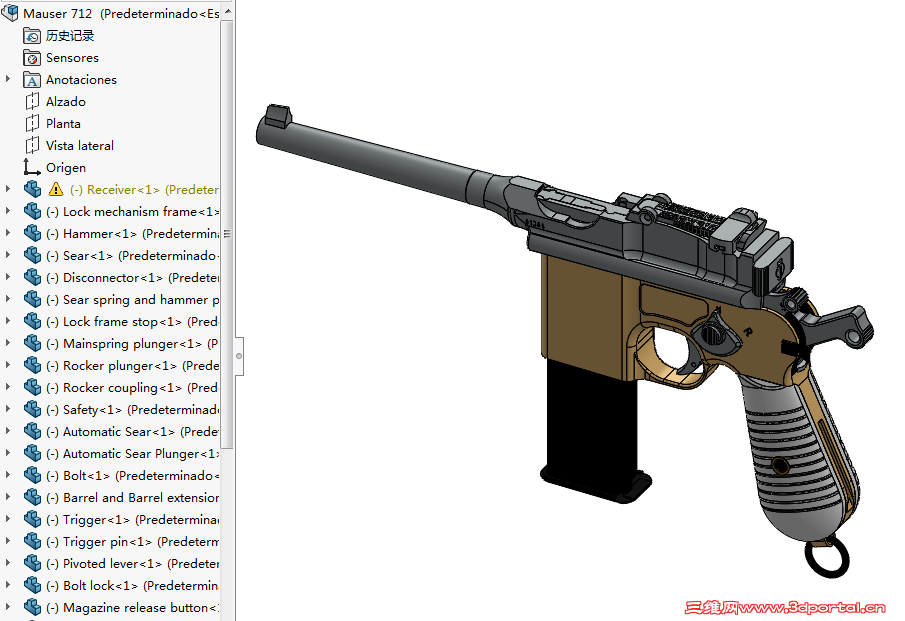Screen dimensions: 905x621
Task: Select the Vista lateral plane entry
Action: [x=80, y=145]
